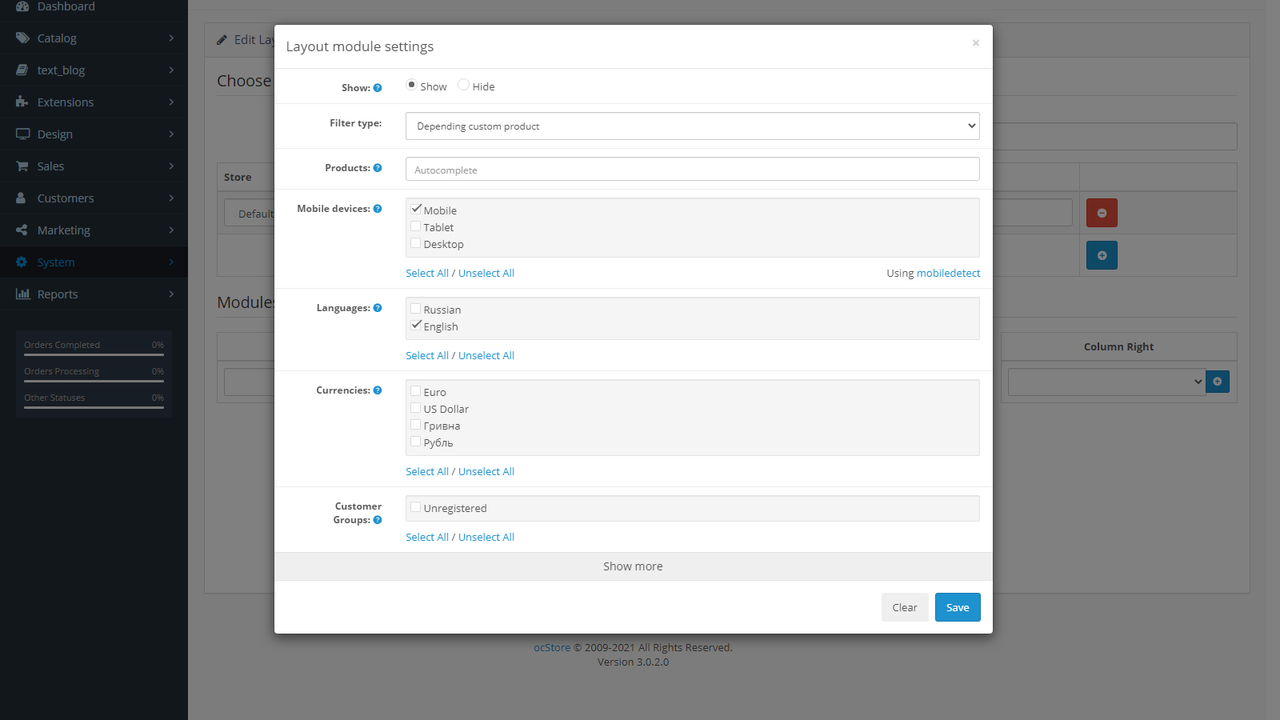Open the System menu item
The width and height of the screenshot is (1280, 720).
[94, 262]
